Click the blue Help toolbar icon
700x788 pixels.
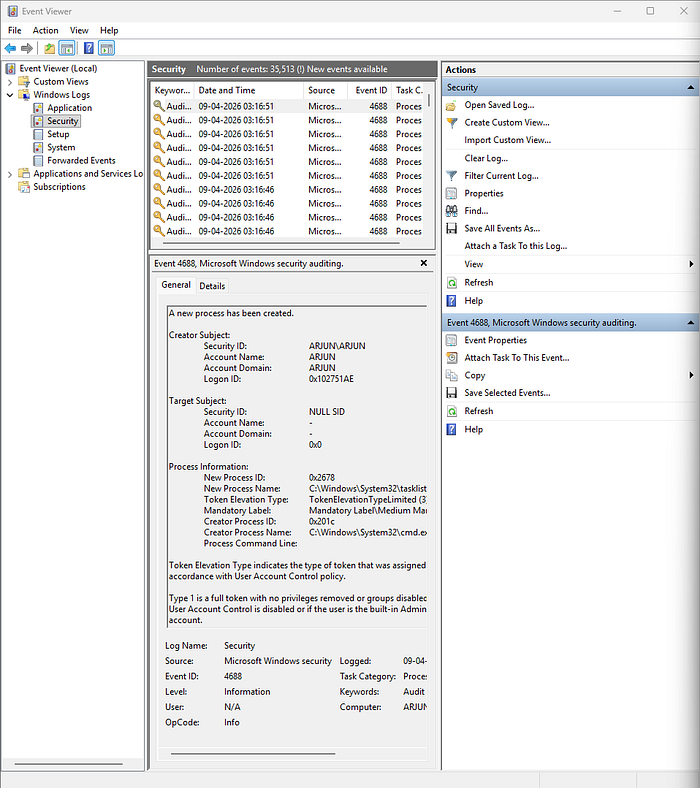(x=88, y=48)
